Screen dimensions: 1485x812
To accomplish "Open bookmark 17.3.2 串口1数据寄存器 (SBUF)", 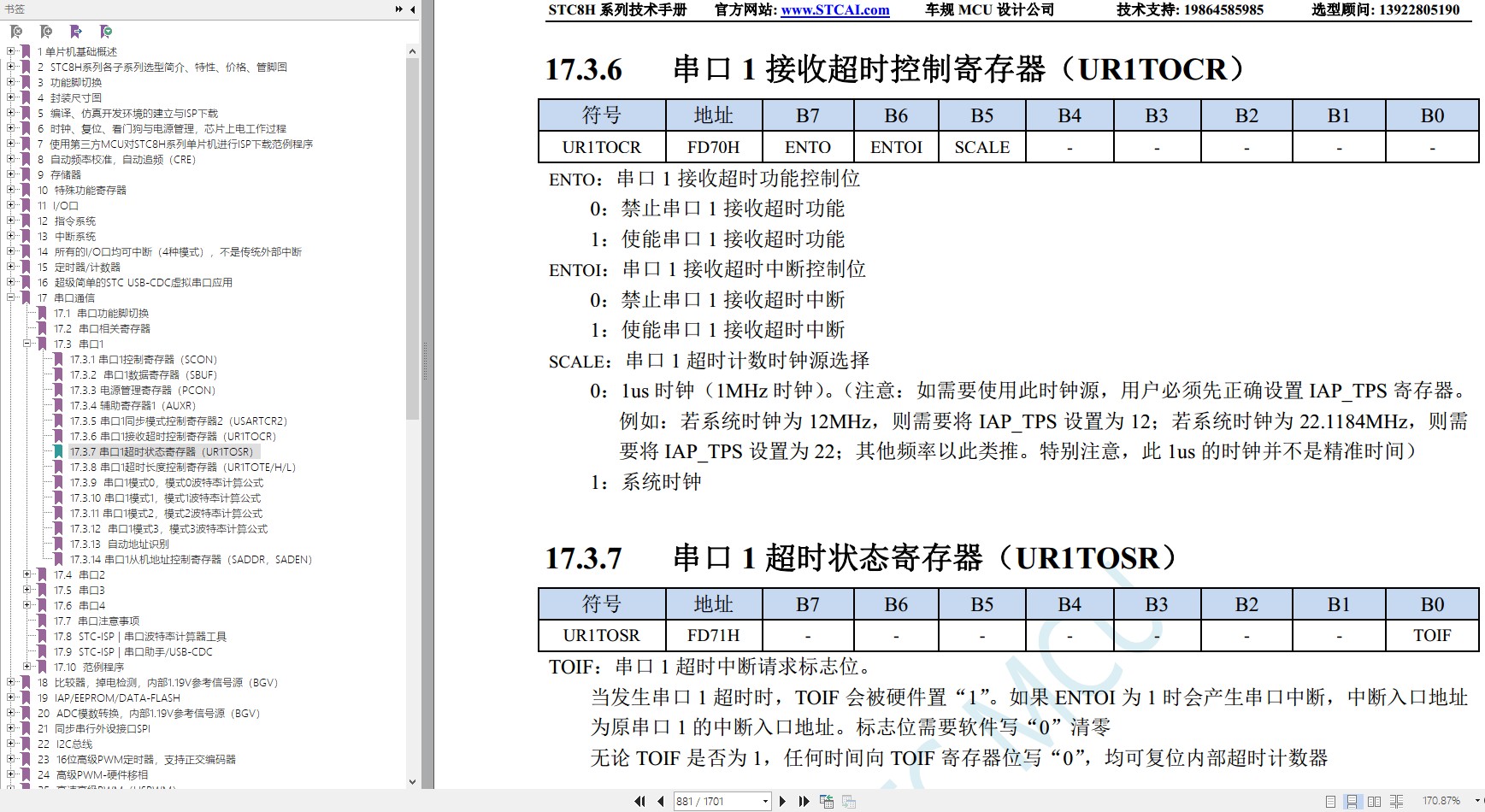I will point(144,375).
